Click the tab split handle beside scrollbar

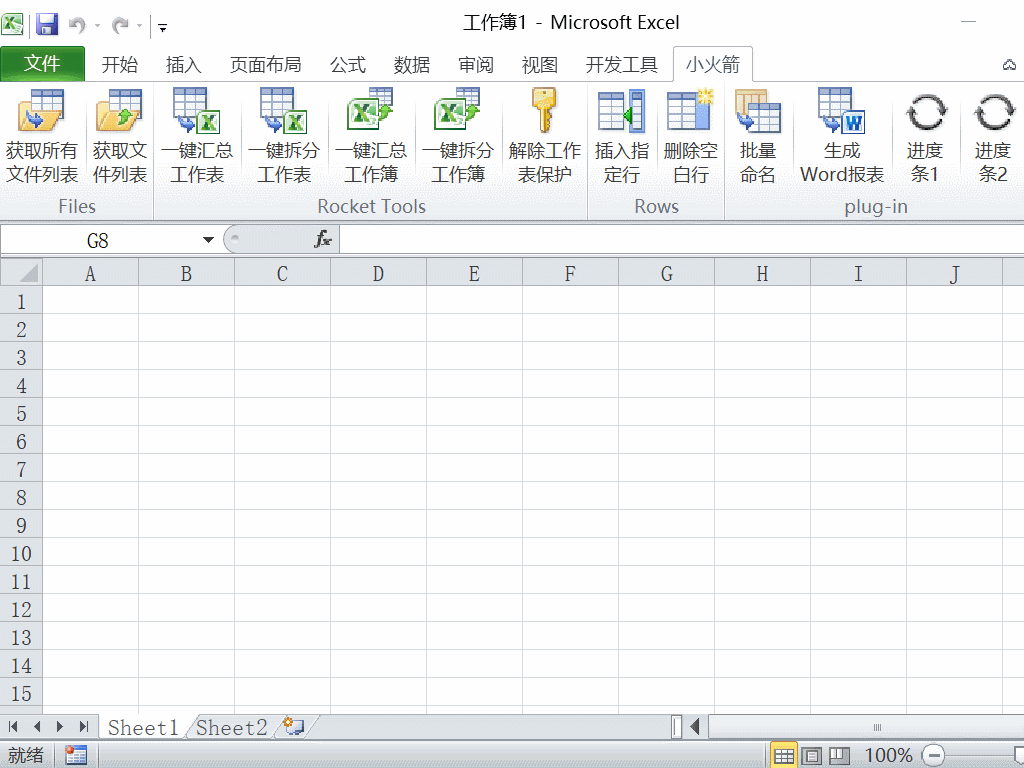coord(677,726)
